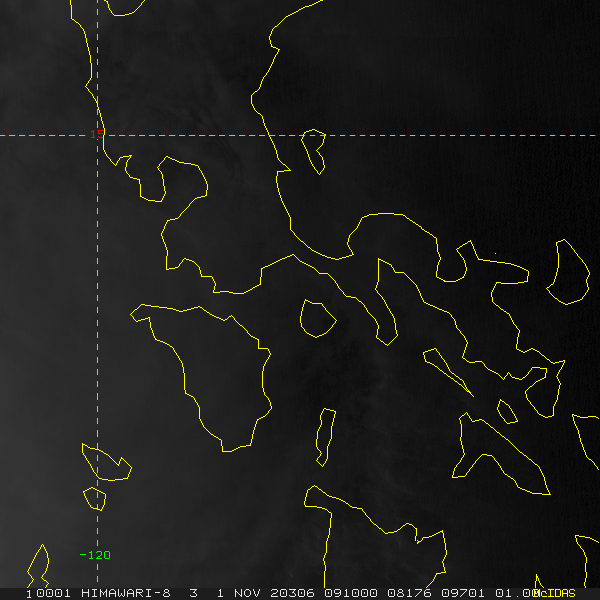The width and height of the screenshot is (600, 600).
Task: Click the 091000 time stamp in status line
Action: point(351,593)
